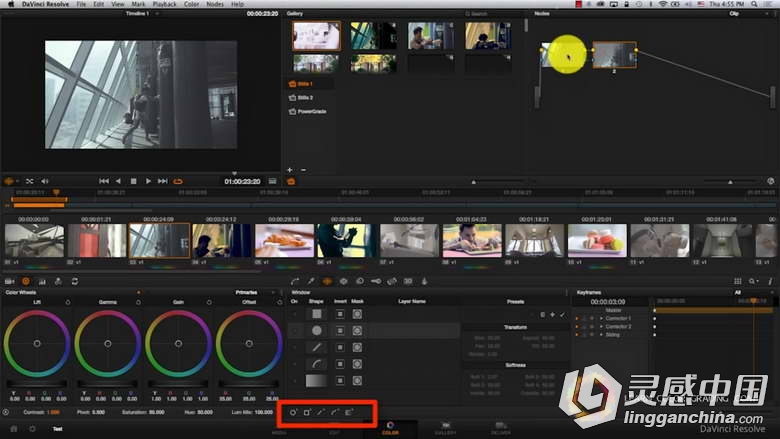The image size is (780, 439).
Task: Expand the Corrector 2 keyframe track
Action: 601,327
